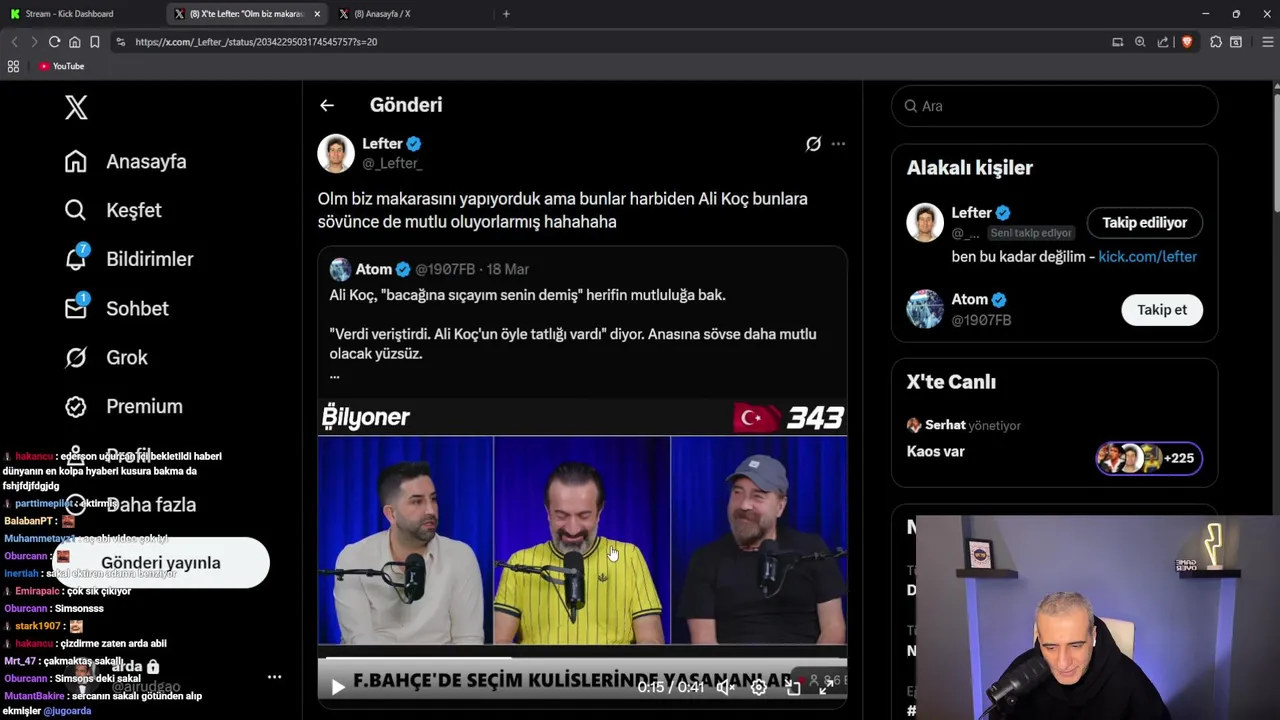Click the address bar URL
Viewport: 1280px width, 720px height.
pos(256,42)
